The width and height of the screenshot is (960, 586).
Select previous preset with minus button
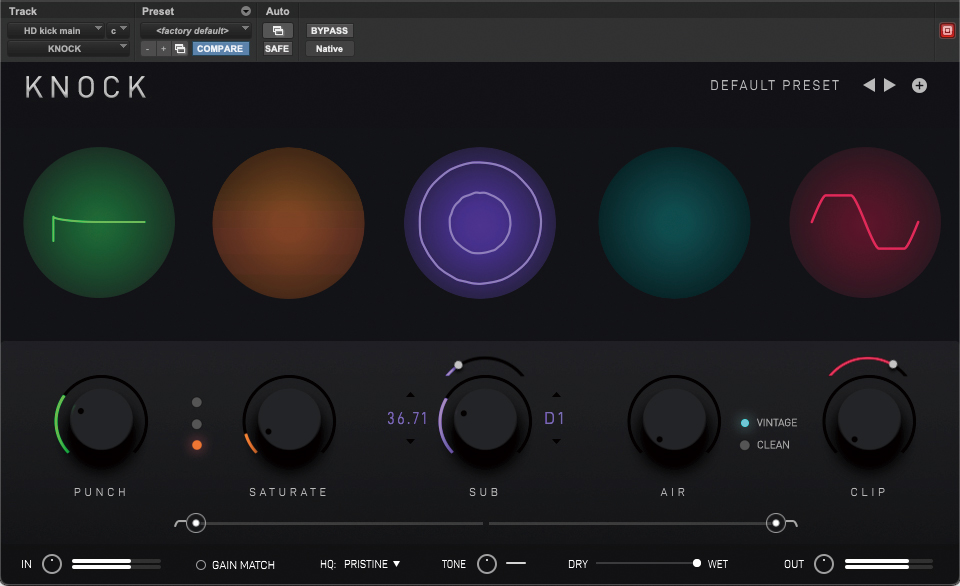[148, 48]
